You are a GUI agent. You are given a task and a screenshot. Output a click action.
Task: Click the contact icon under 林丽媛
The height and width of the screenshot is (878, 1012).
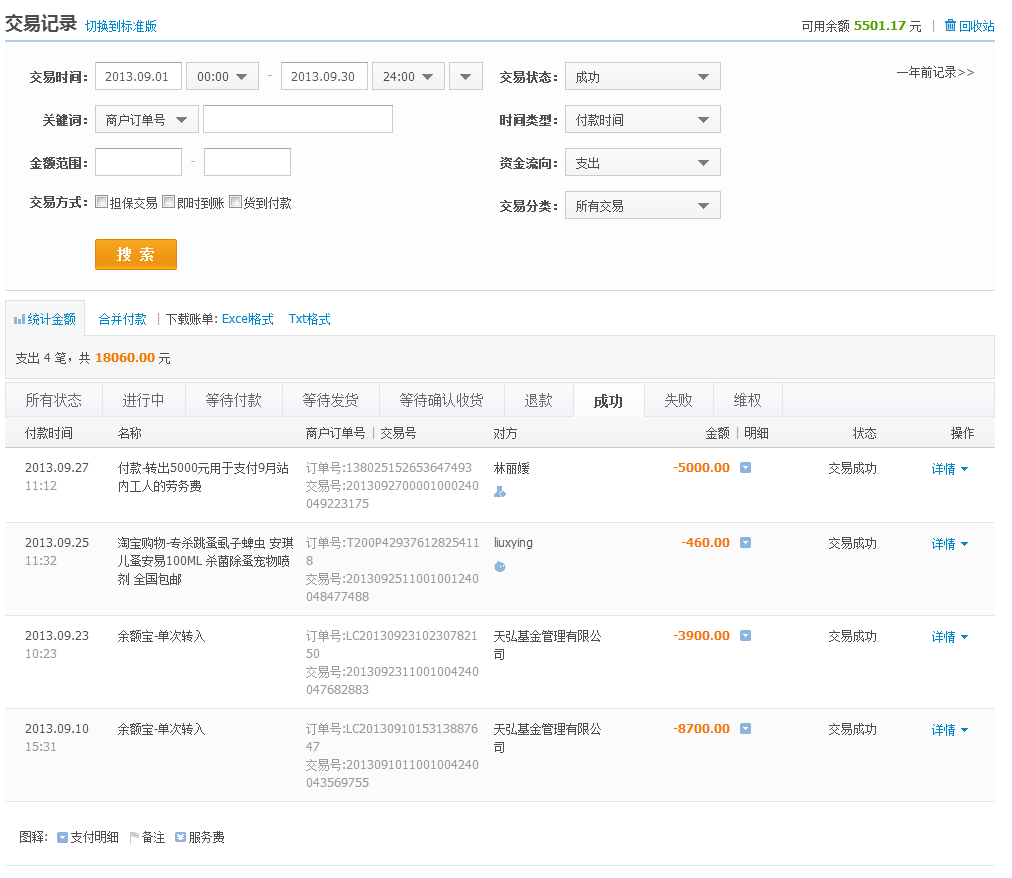pyautogui.click(x=500, y=492)
